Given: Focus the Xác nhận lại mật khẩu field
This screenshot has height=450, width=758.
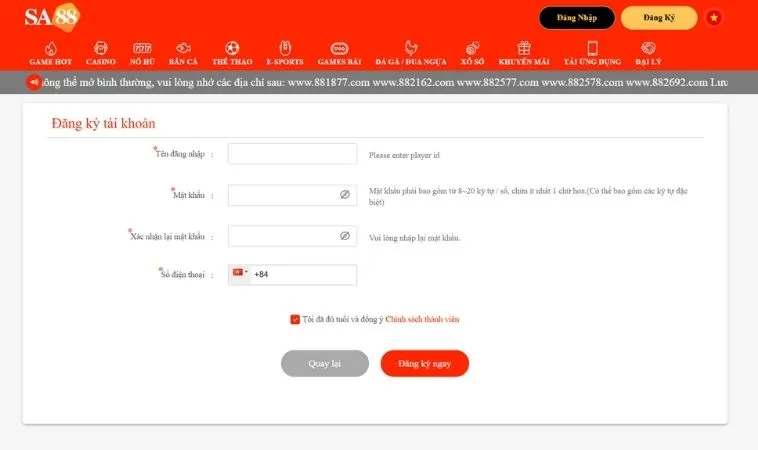Looking at the screenshot, I should [292, 236].
